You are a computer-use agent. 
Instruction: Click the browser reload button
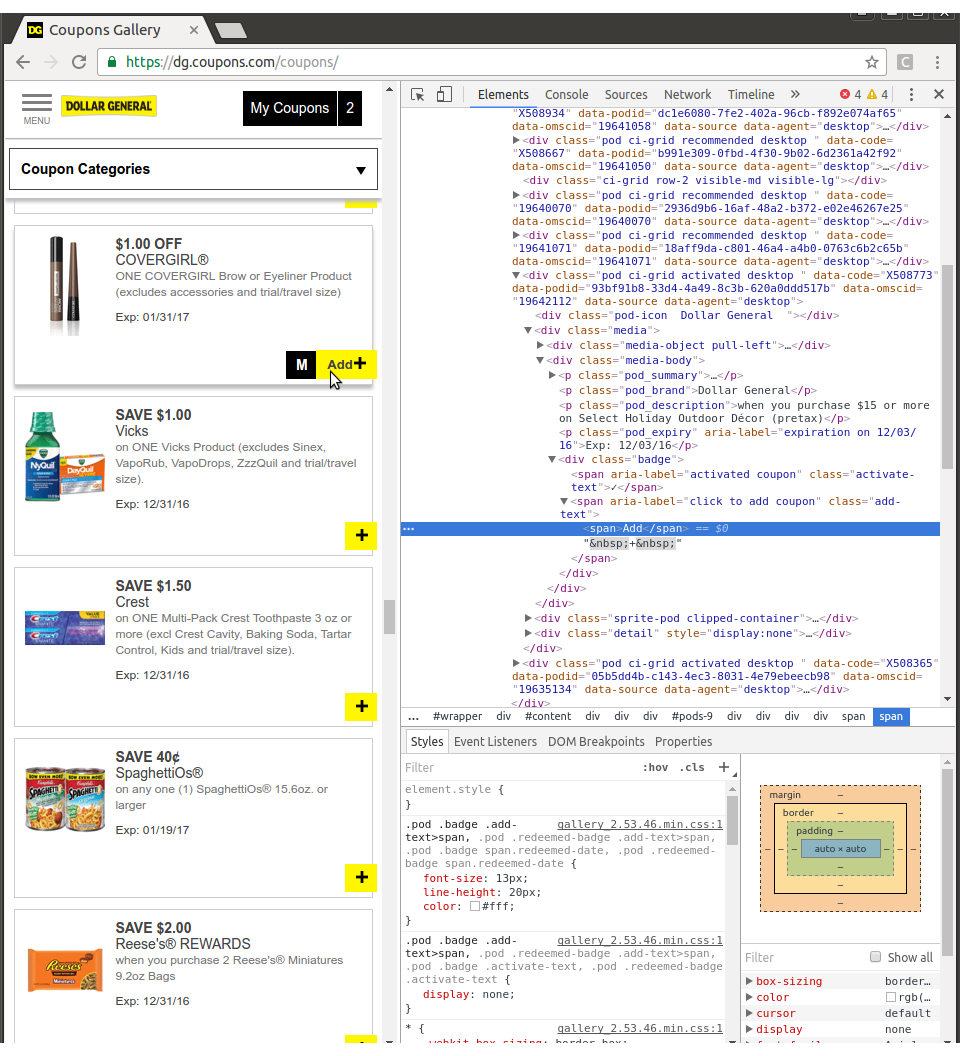coord(79,62)
